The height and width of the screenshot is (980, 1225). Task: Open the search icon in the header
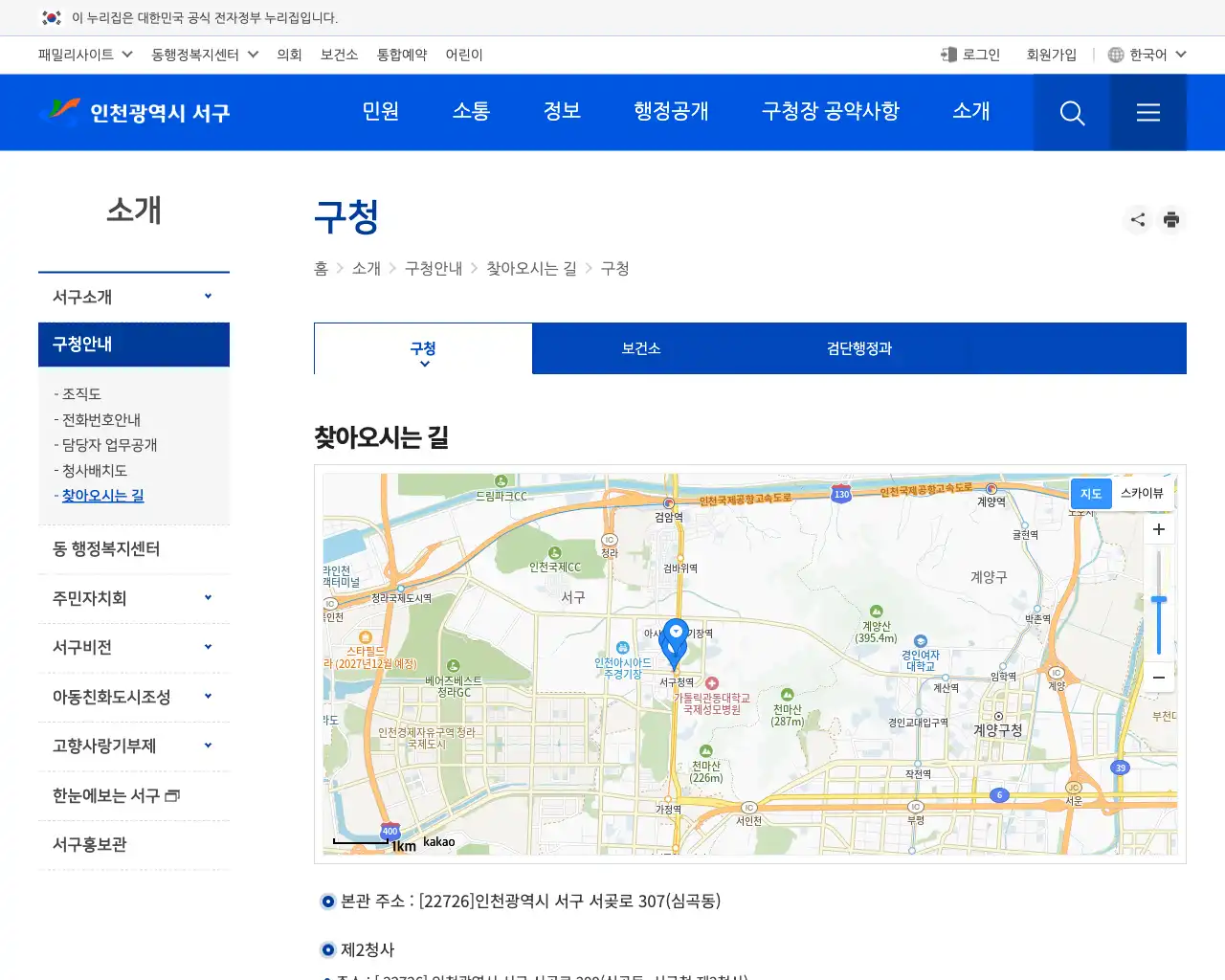tap(1071, 112)
